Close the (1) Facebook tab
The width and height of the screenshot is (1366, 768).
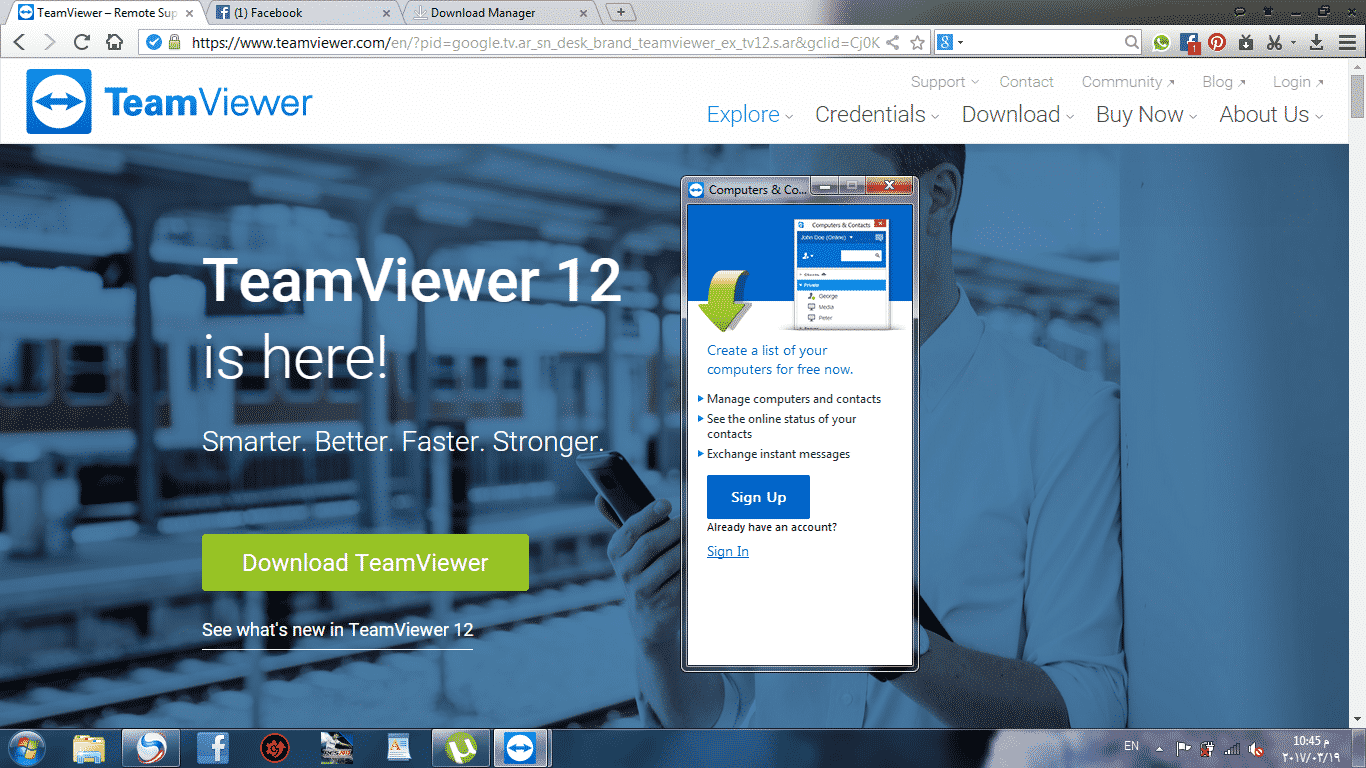pyautogui.click(x=386, y=13)
